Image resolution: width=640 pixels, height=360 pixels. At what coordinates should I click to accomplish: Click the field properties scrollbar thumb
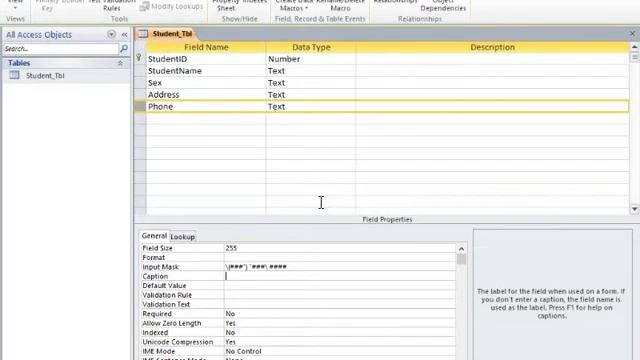pos(461,259)
